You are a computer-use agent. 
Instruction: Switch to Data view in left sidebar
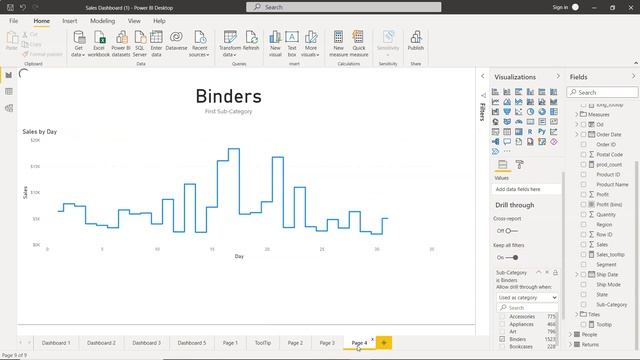coord(9,91)
